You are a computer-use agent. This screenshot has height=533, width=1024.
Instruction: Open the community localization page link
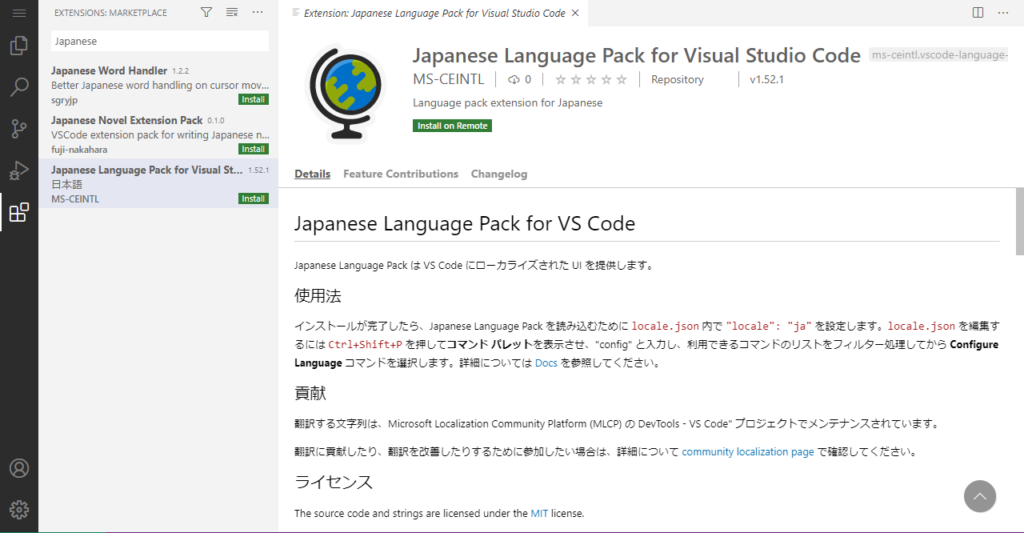[x=747, y=452]
